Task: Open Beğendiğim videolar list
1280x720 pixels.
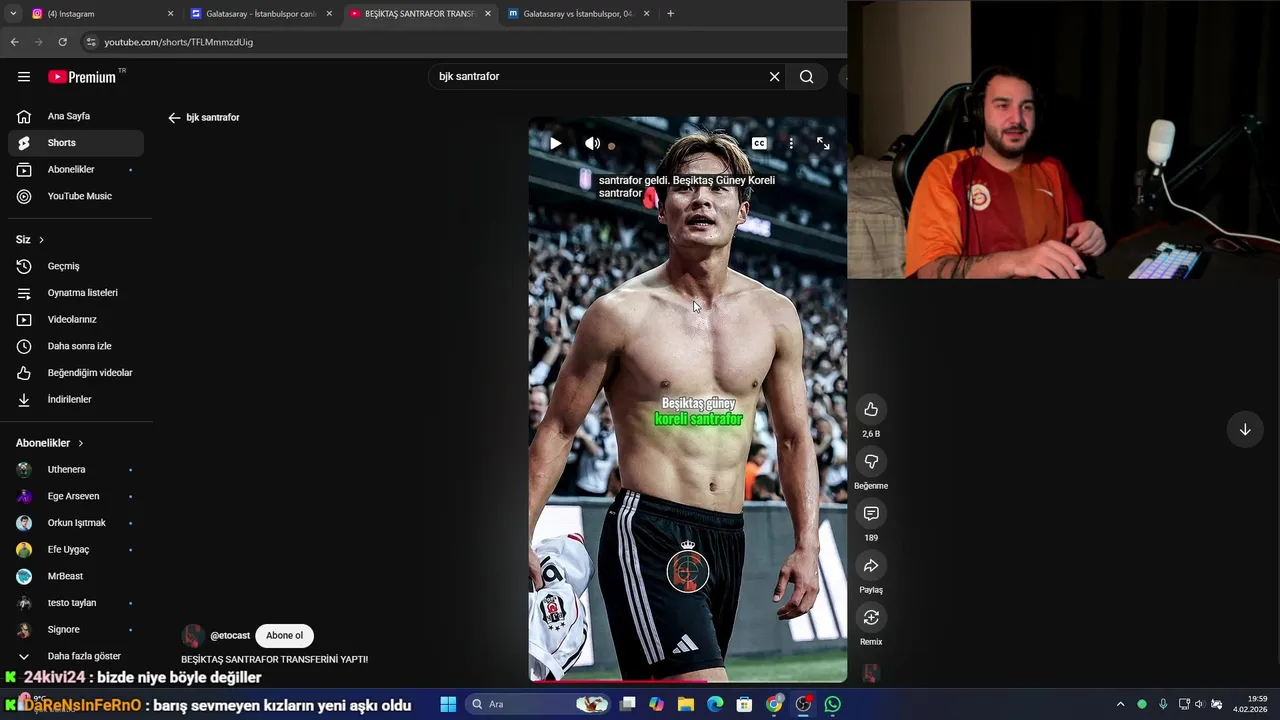Action: [x=76, y=373]
